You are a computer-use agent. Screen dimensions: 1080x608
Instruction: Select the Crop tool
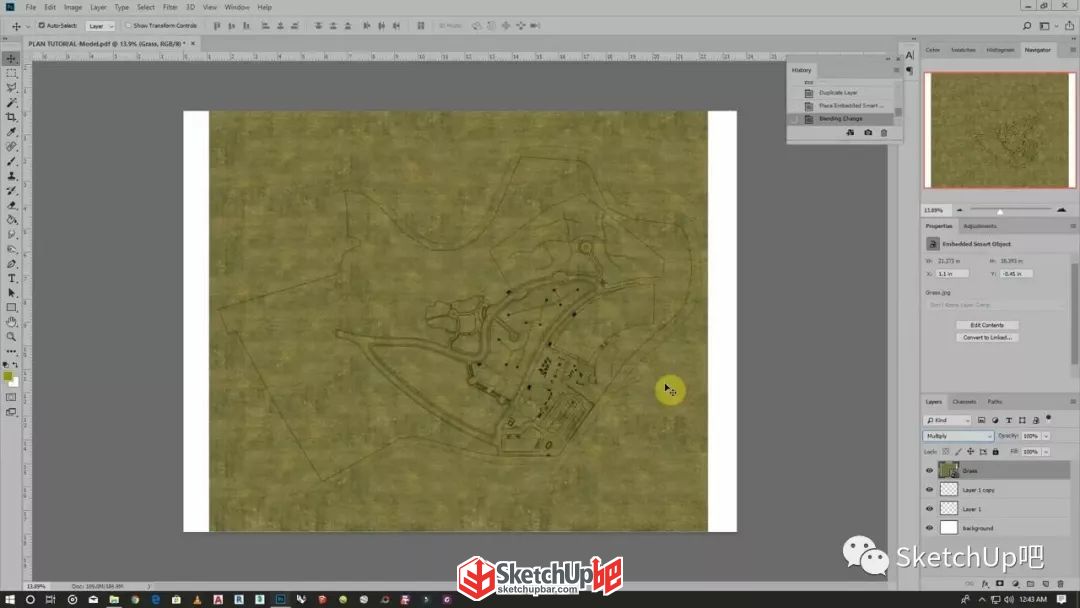tap(11, 117)
